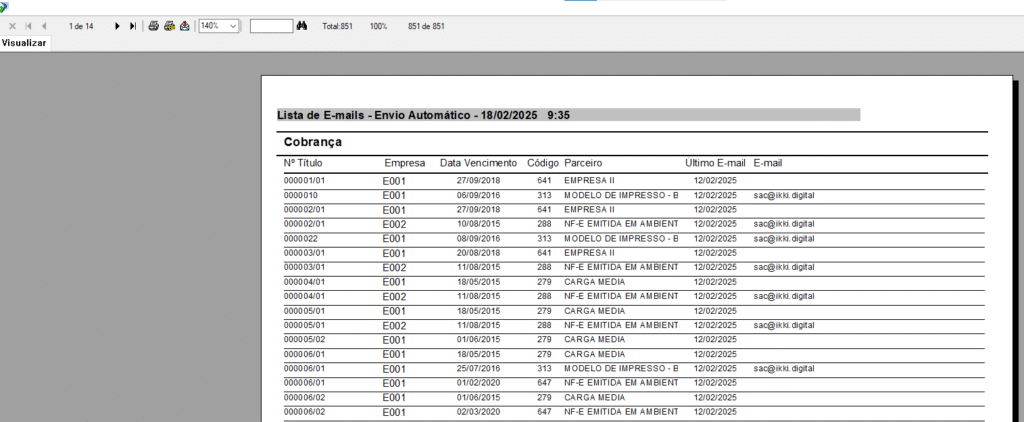Click the 'Código' column header
1024x422 pixels.
(543, 163)
